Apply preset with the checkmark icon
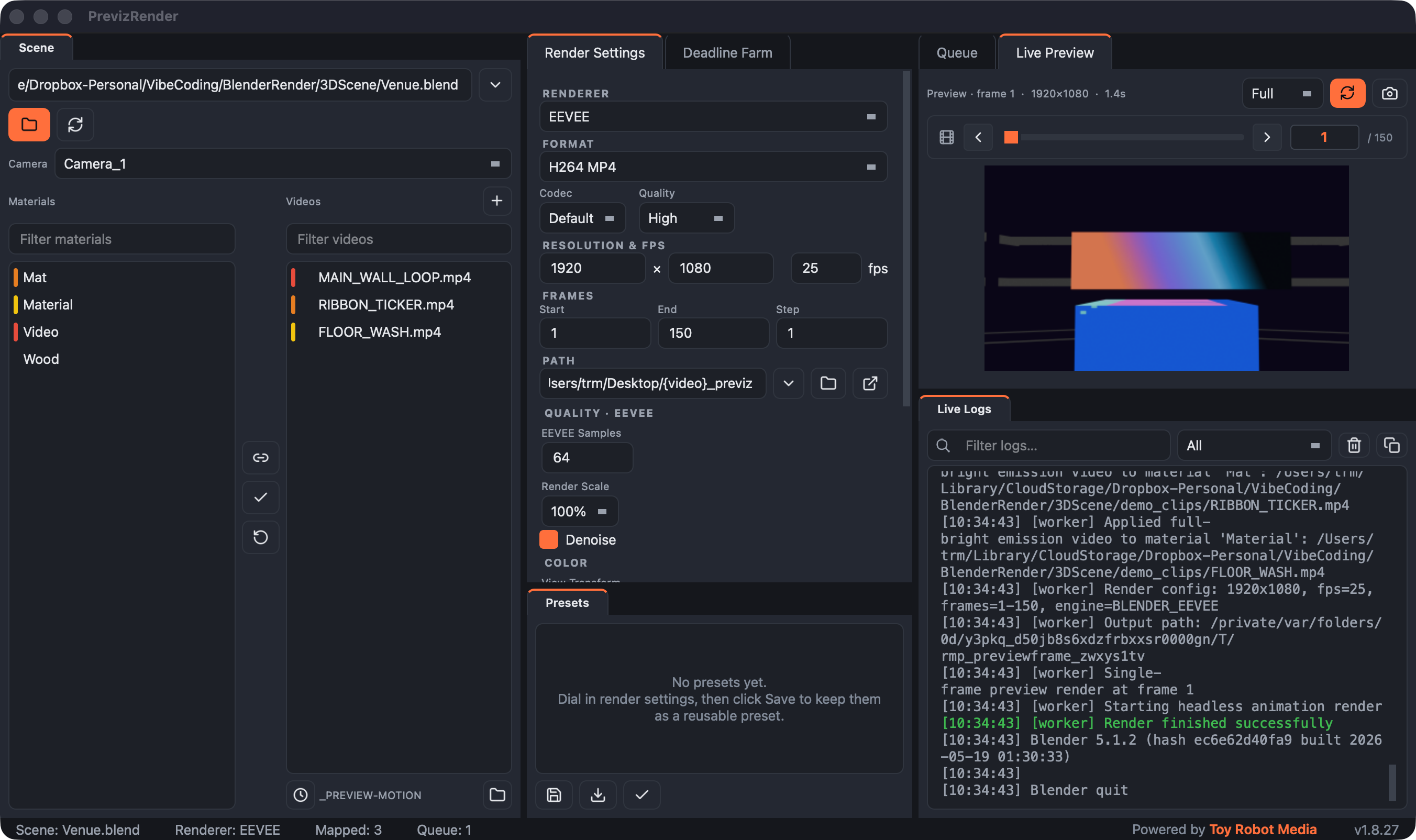Viewport: 1416px width, 840px height. 641,795
